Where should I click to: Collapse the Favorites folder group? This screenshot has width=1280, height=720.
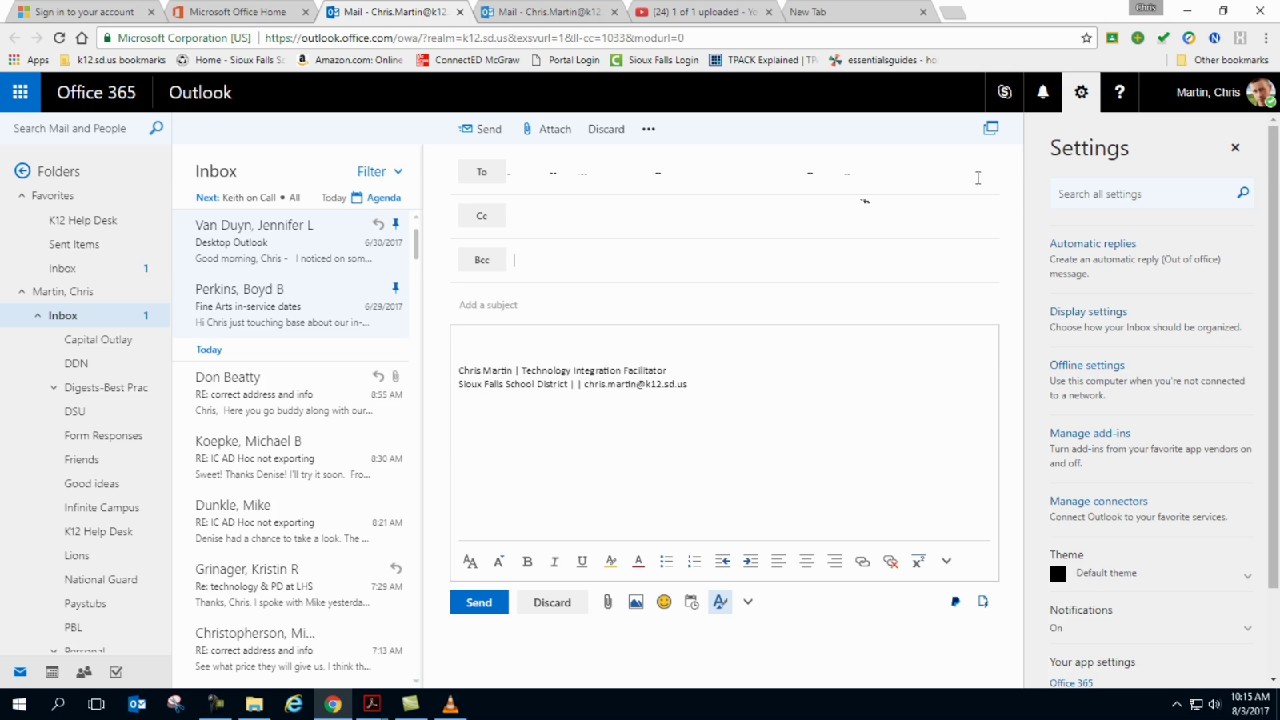point(22,196)
